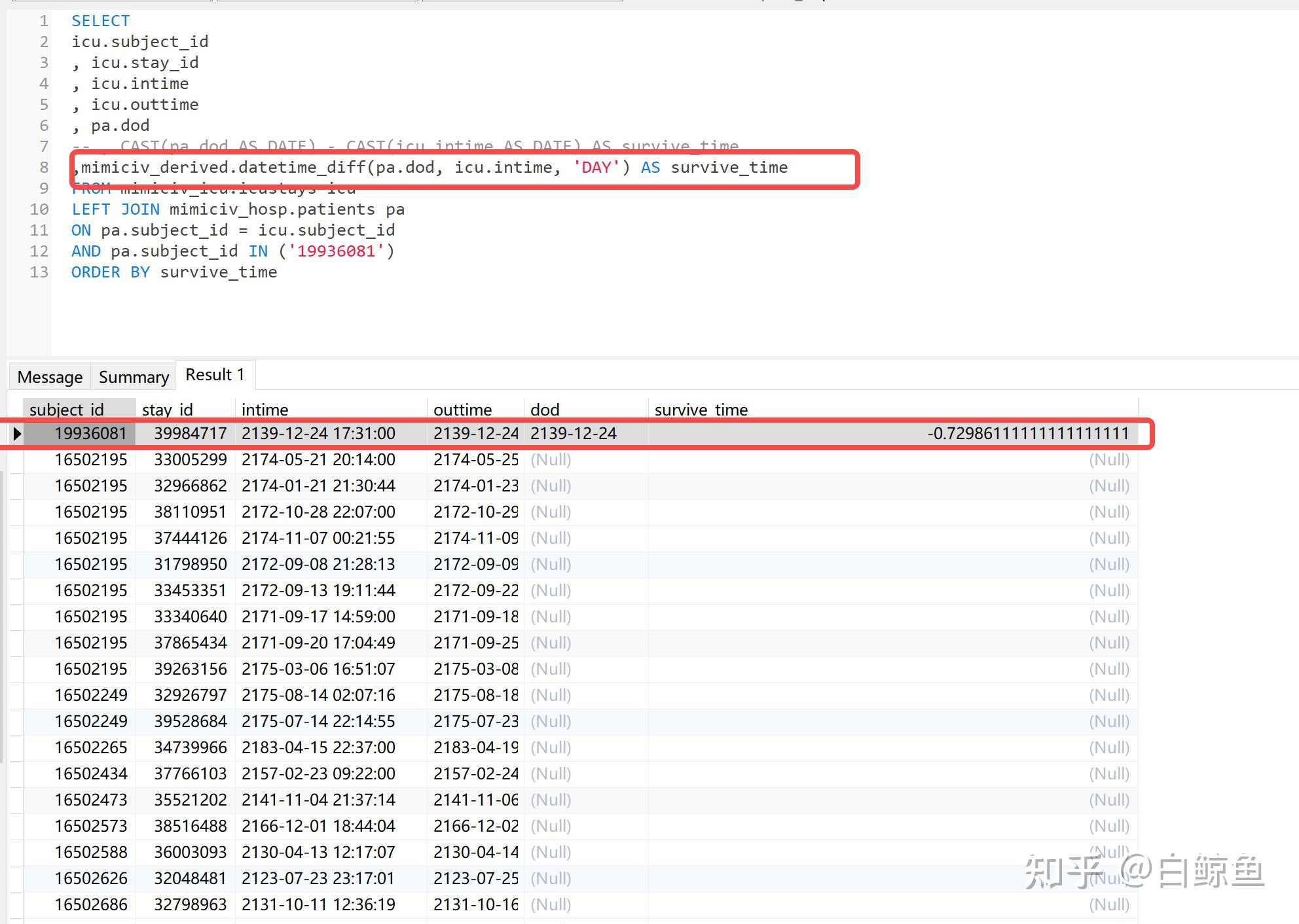Select the negative survive_time value cell
This screenshot has width=1299, height=924.
pyautogui.click(x=1027, y=433)
